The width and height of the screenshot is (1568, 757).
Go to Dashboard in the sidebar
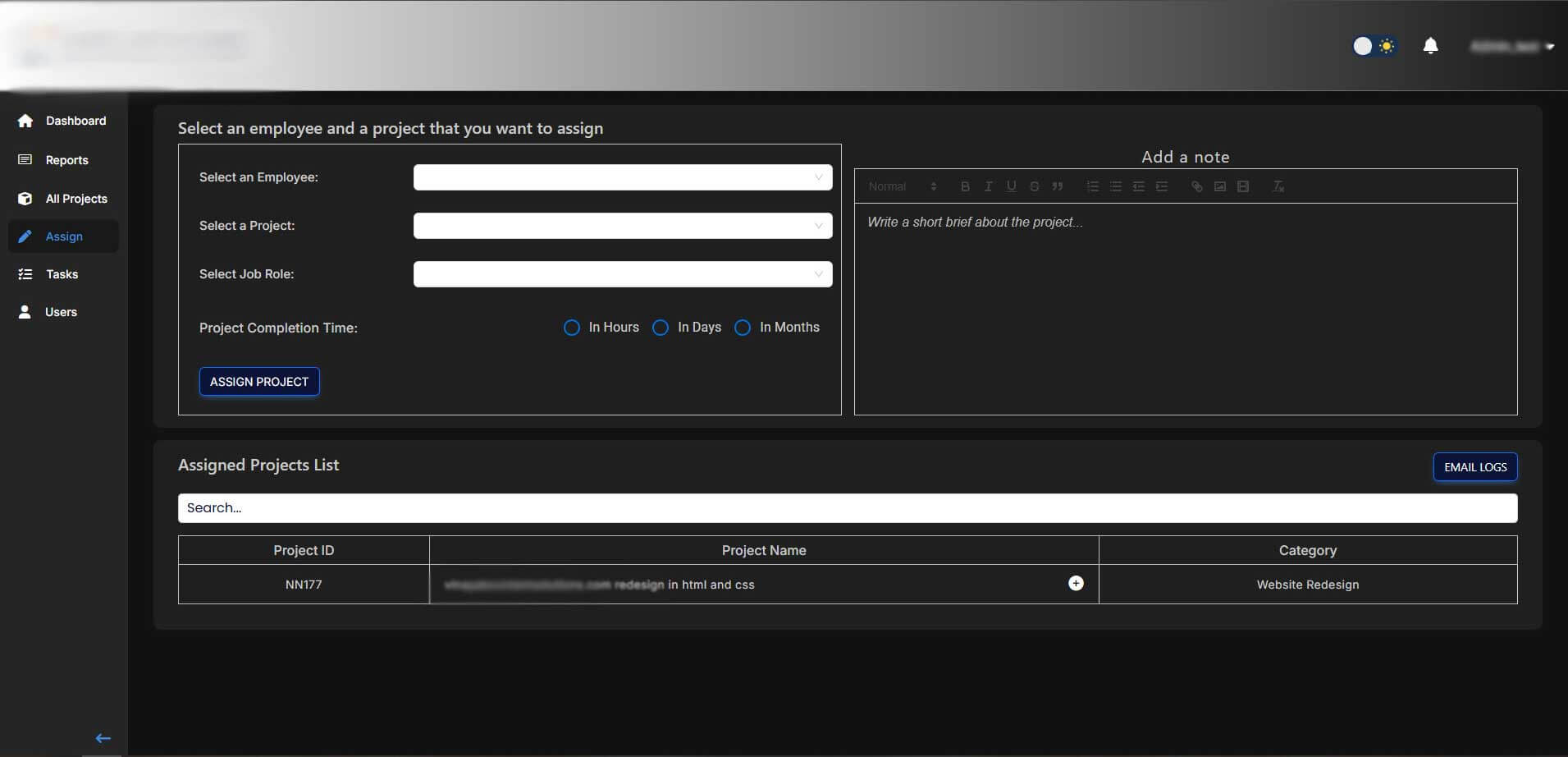click(x=63, y=121)
